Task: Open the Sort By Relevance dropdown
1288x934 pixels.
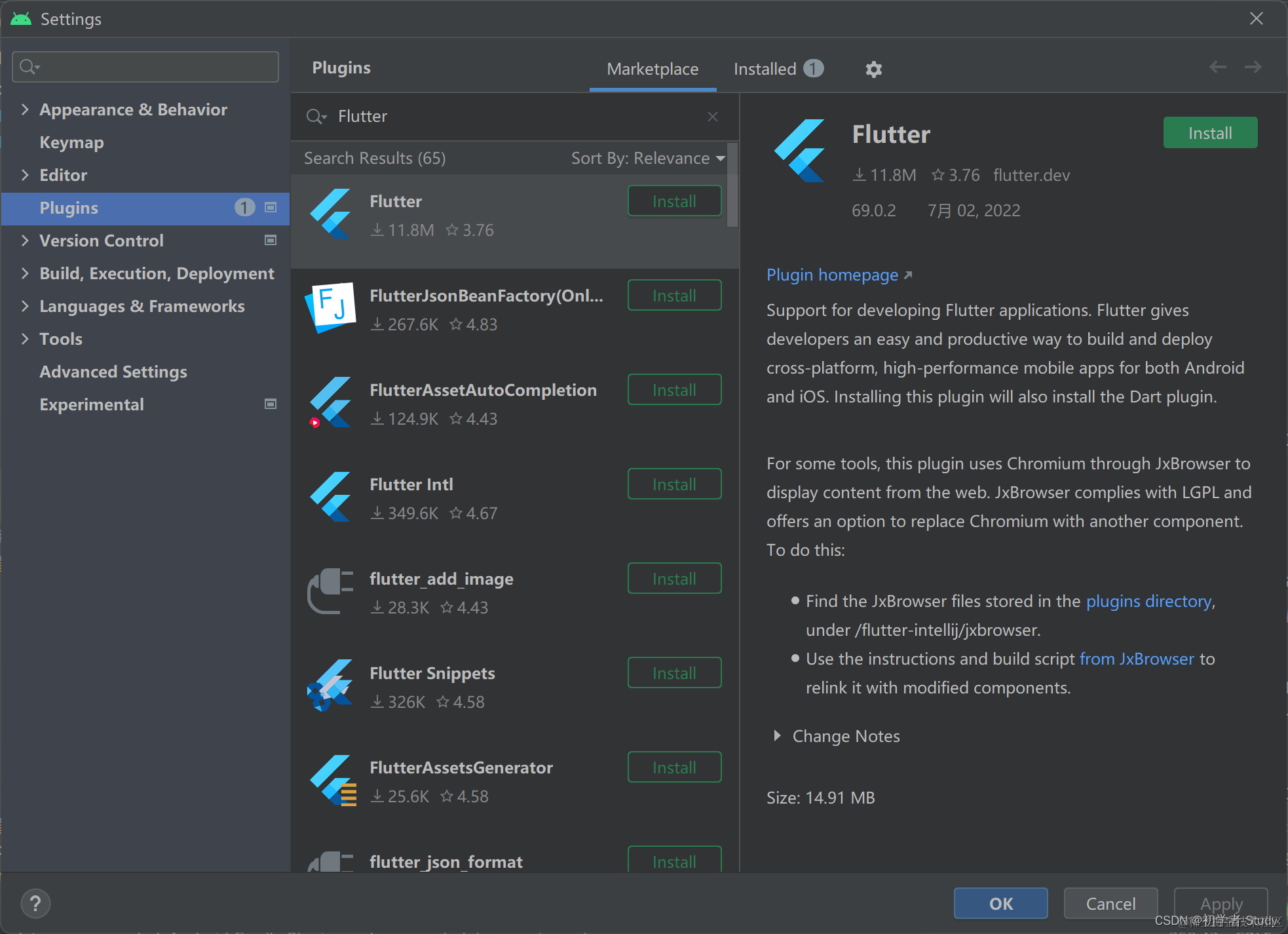Action: [x=647, y=158]
